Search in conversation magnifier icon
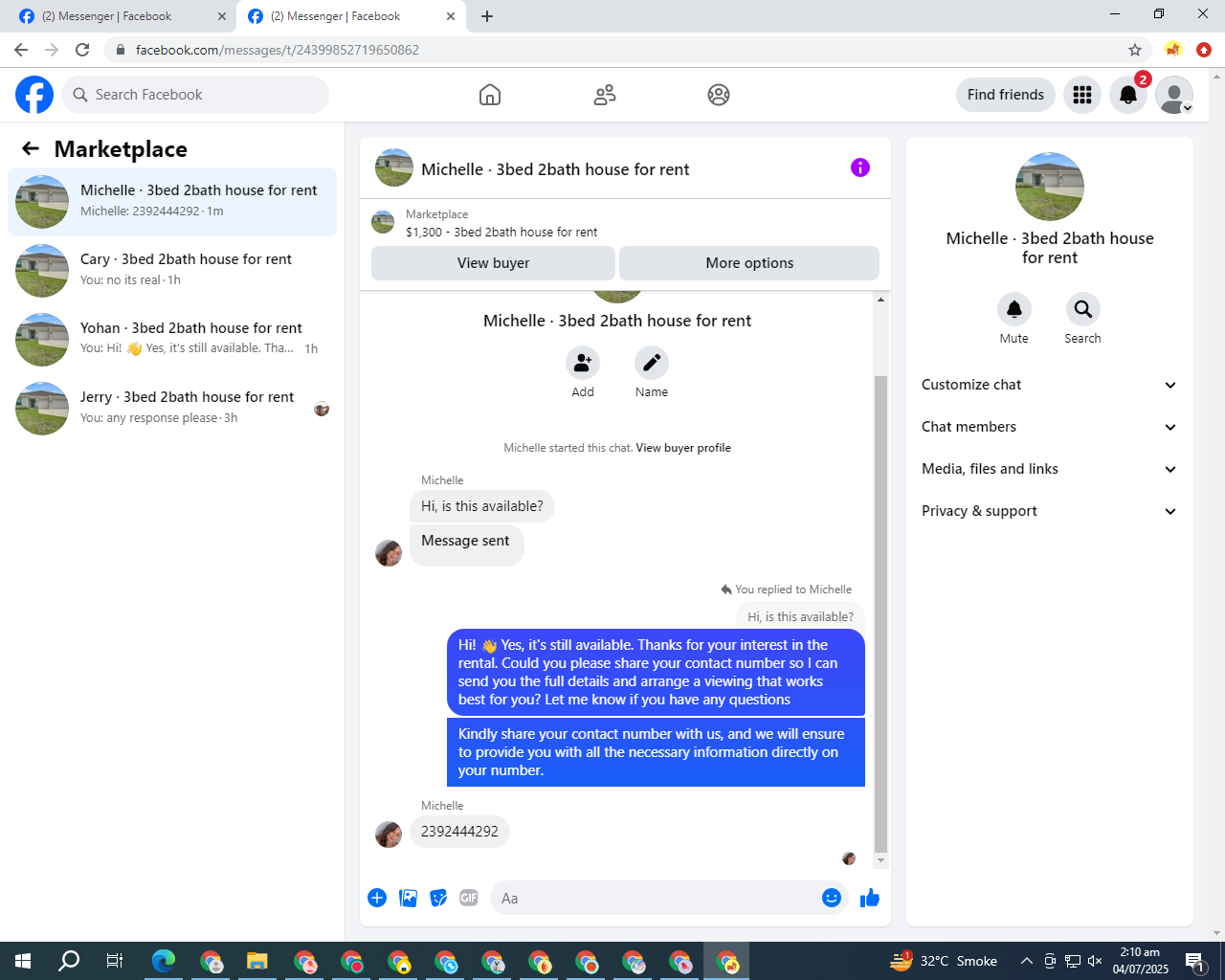The height and width of the screenshot is (980, 1225). [1083, 309]
